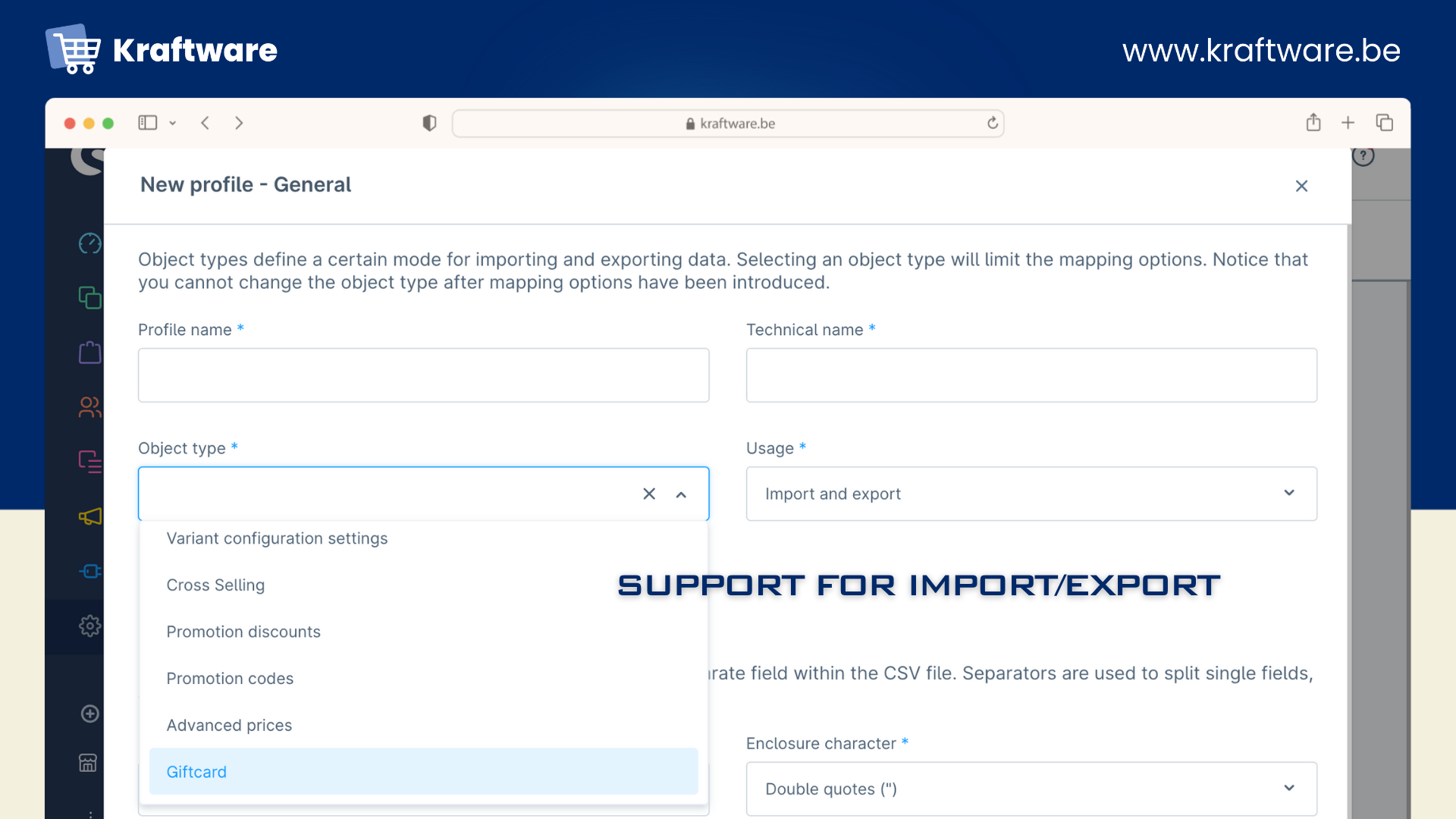The image size is (1456, 819).
Task: Click the browser share icon
Action: coord(1313,123)
